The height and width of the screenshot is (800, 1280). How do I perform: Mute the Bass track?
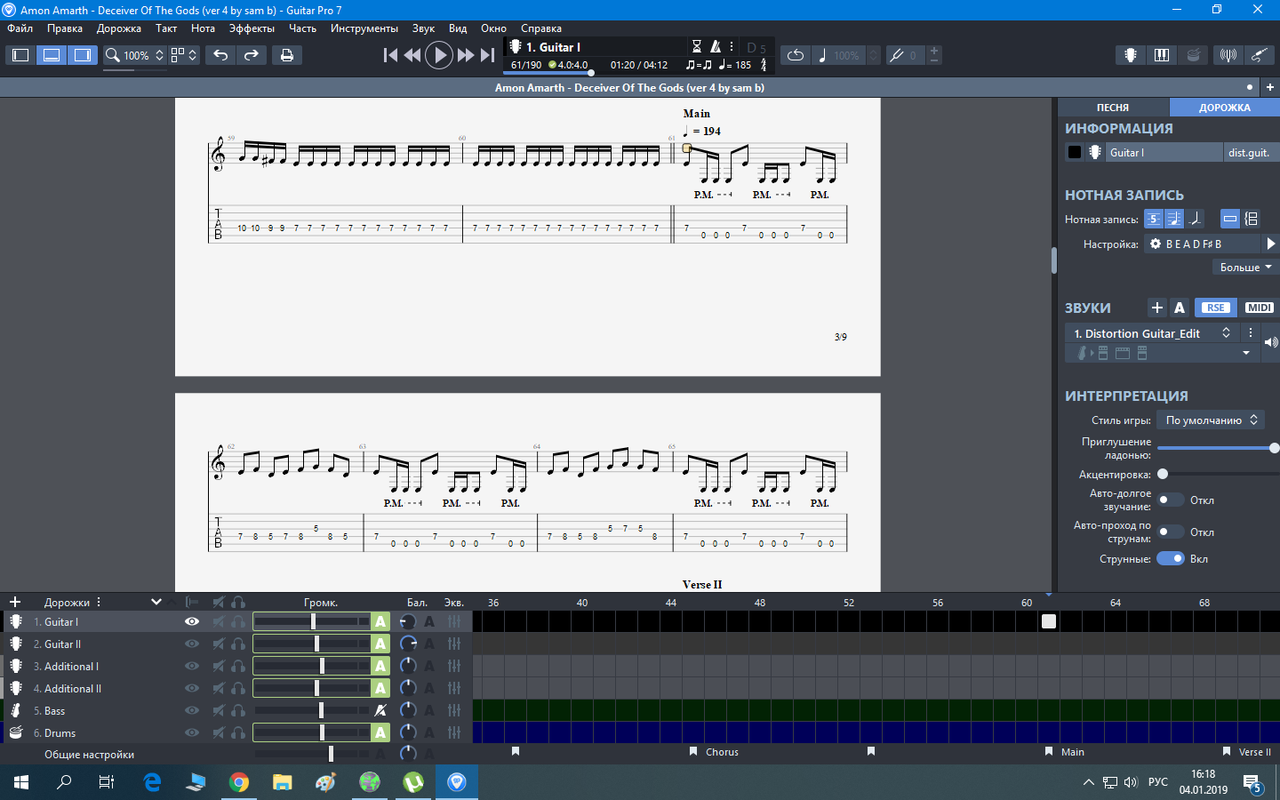point(217,711)
